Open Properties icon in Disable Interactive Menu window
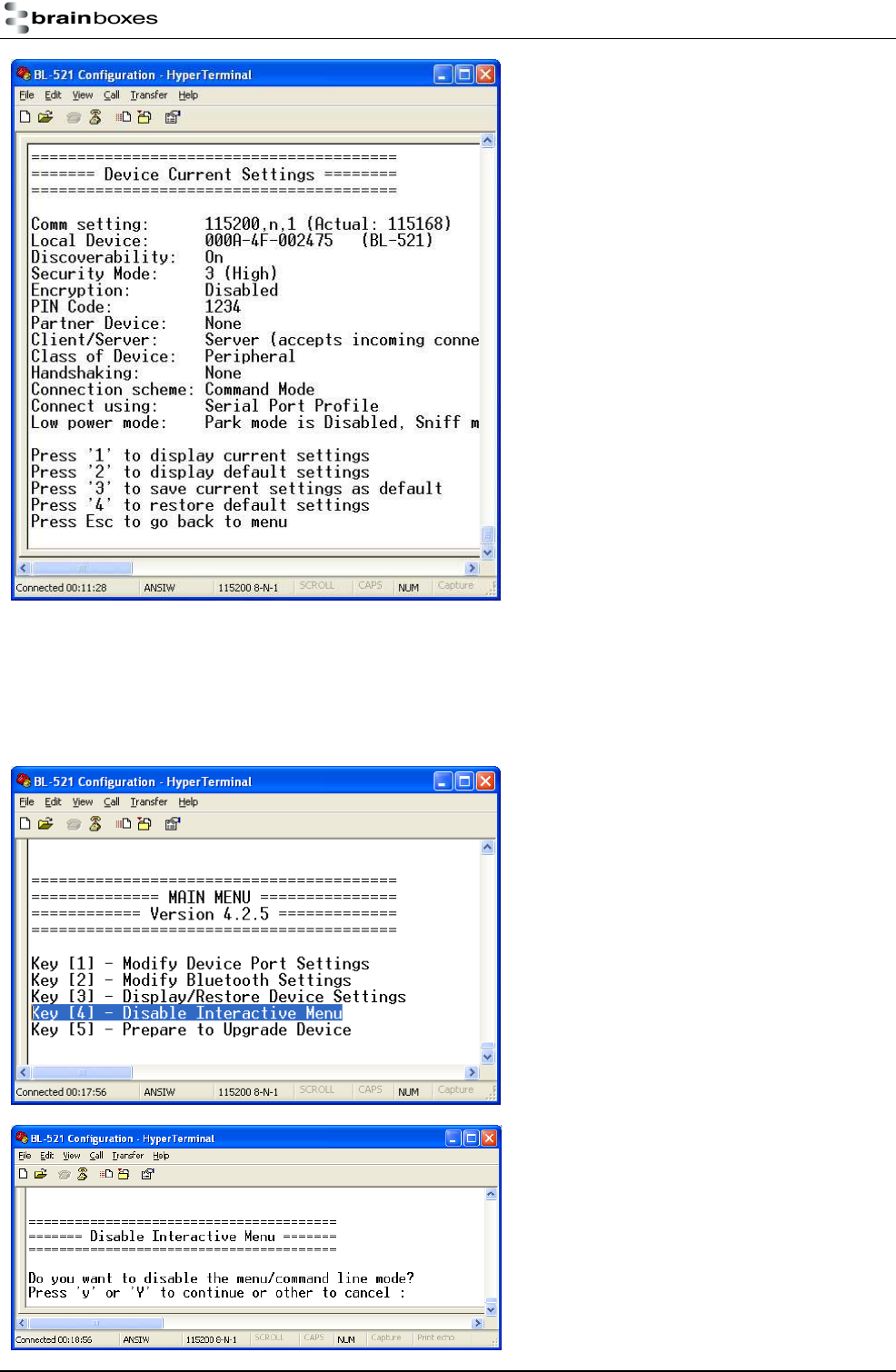 point(148,1174)
